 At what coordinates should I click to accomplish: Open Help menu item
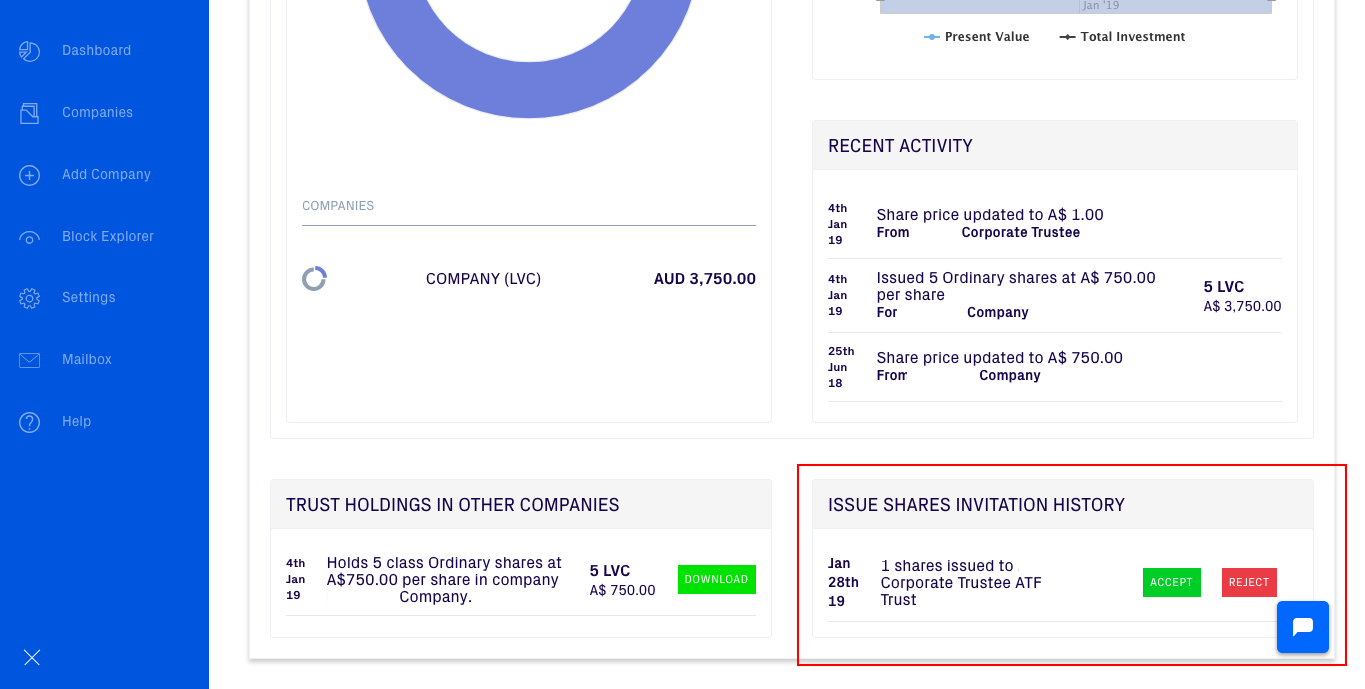(76, 422)
